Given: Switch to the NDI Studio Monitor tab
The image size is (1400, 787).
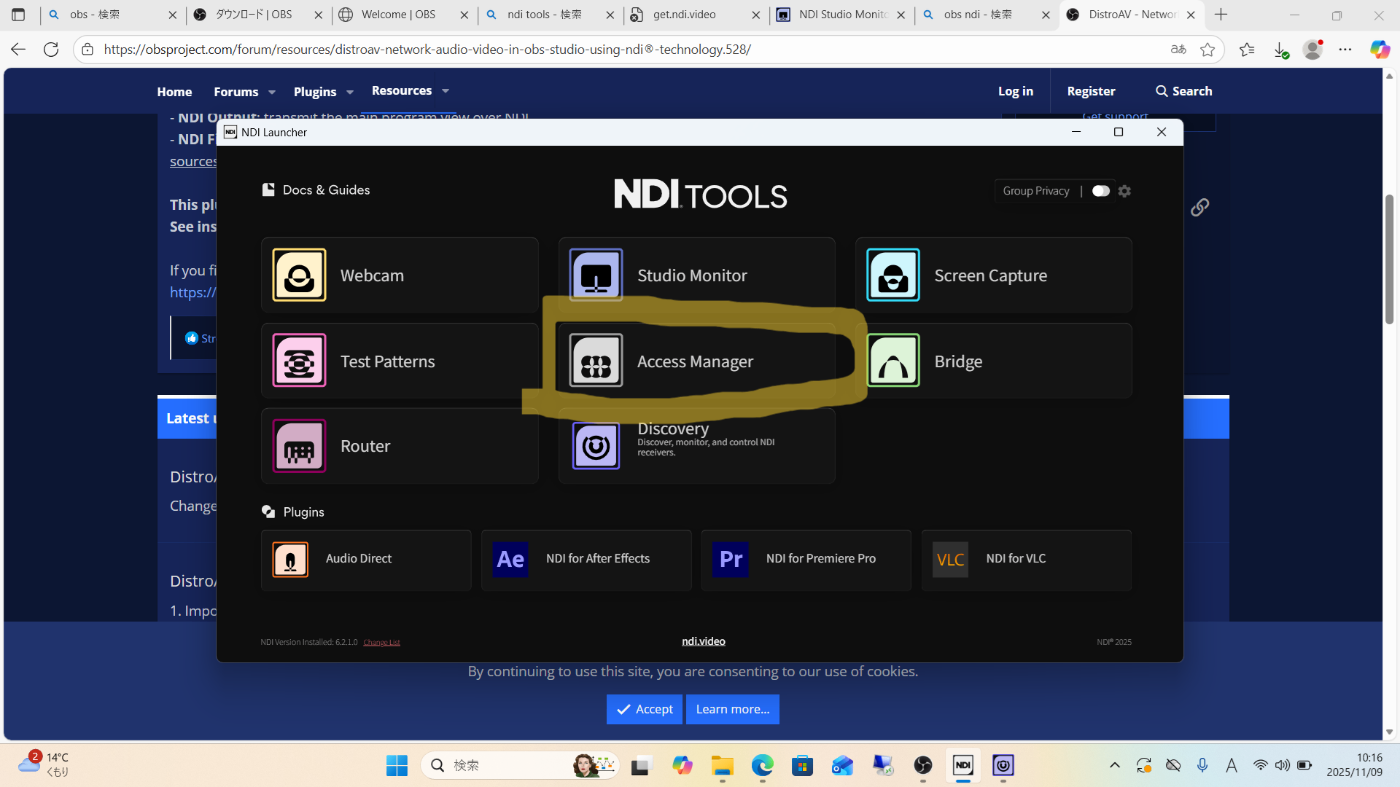Looking at the screenshot, I should click(x=842, y=15).
